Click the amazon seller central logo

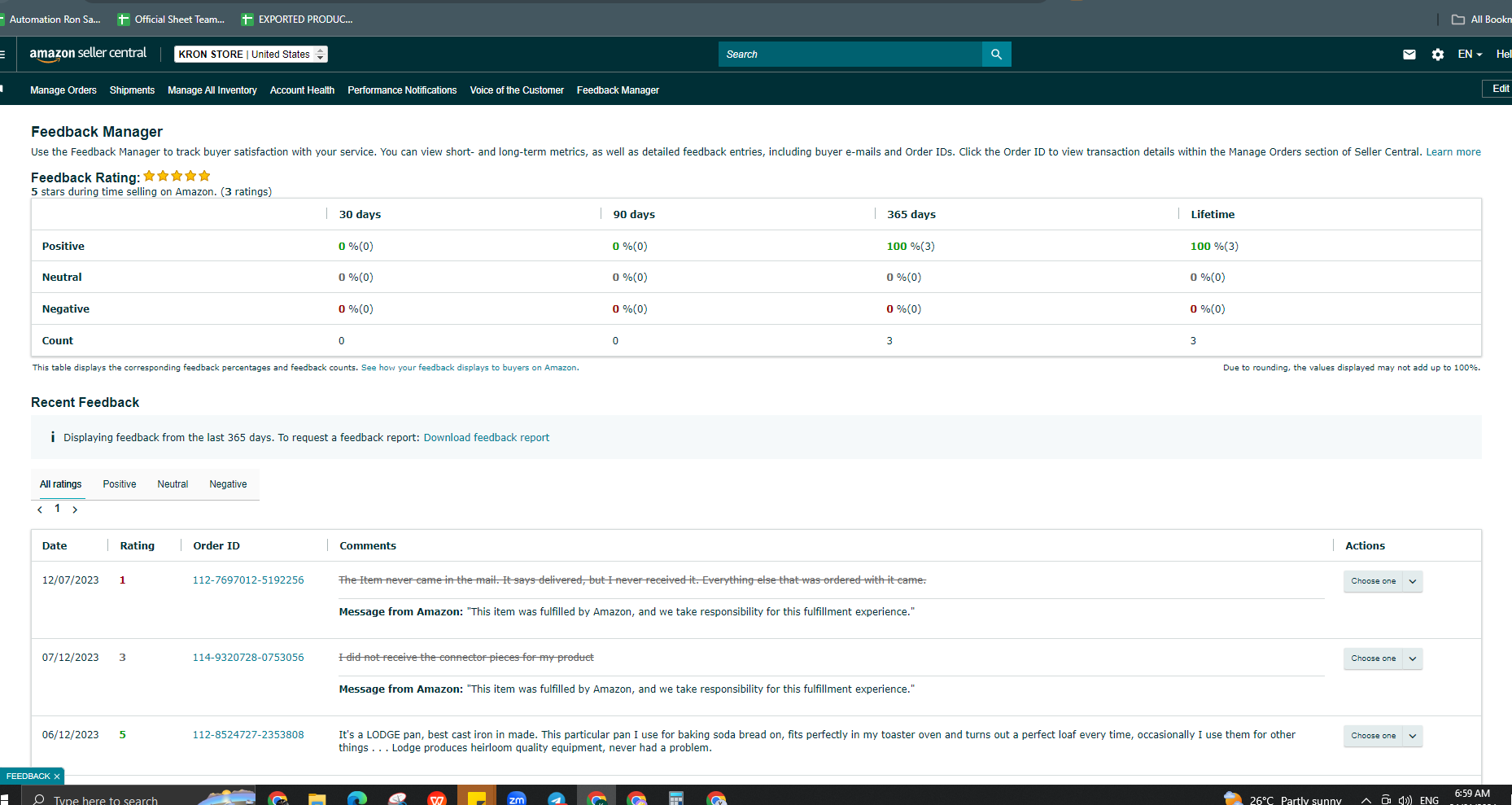[x=88, y=54]
